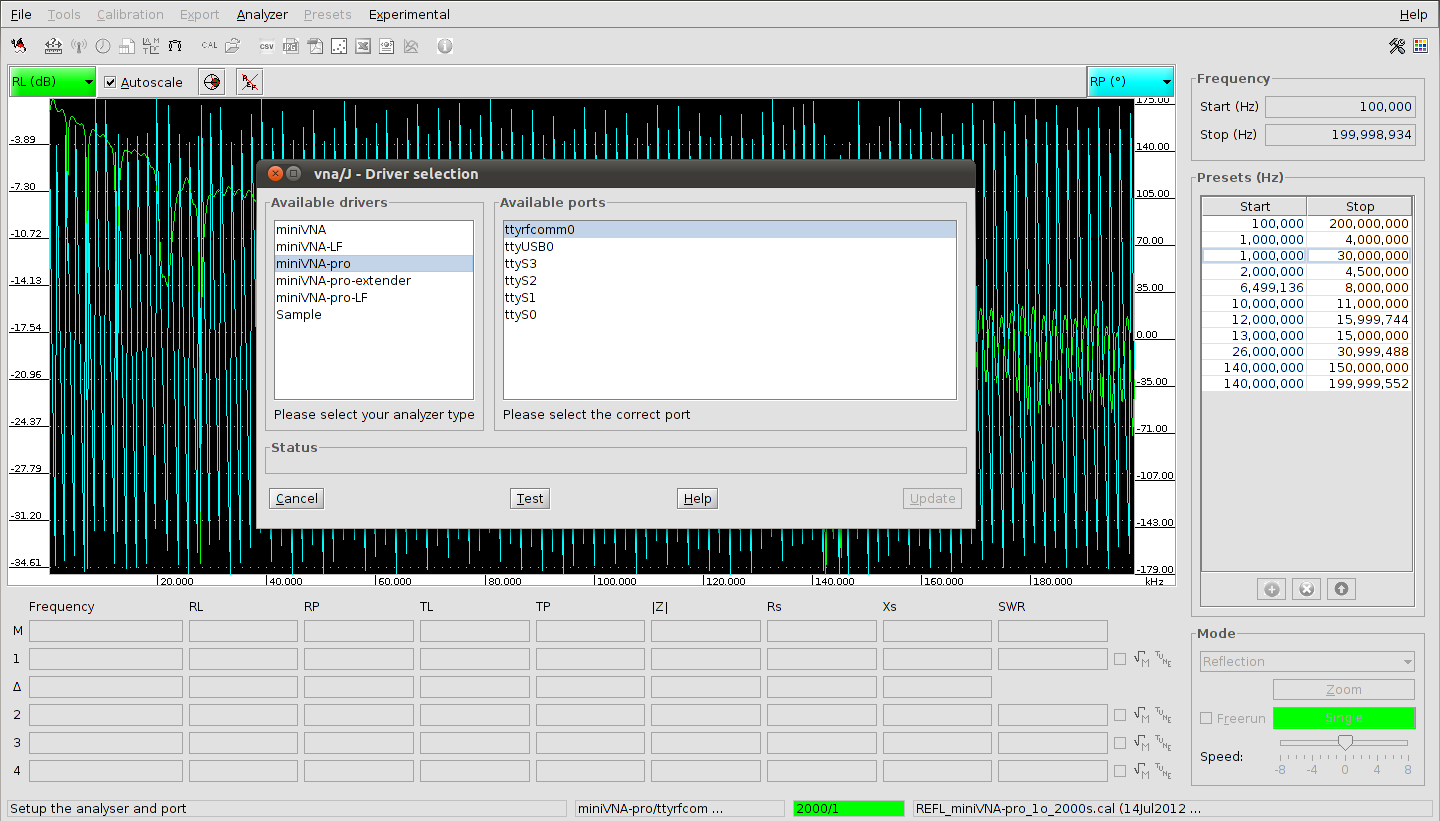Select the ttyUSB0 port
This screenshot has height=821, width=1440.
click(528, 246)
